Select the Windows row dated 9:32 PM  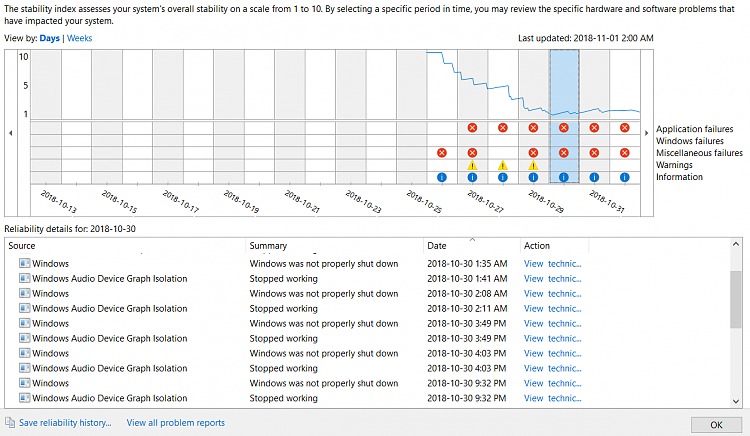pyautogui.click(x=367, y=383)
